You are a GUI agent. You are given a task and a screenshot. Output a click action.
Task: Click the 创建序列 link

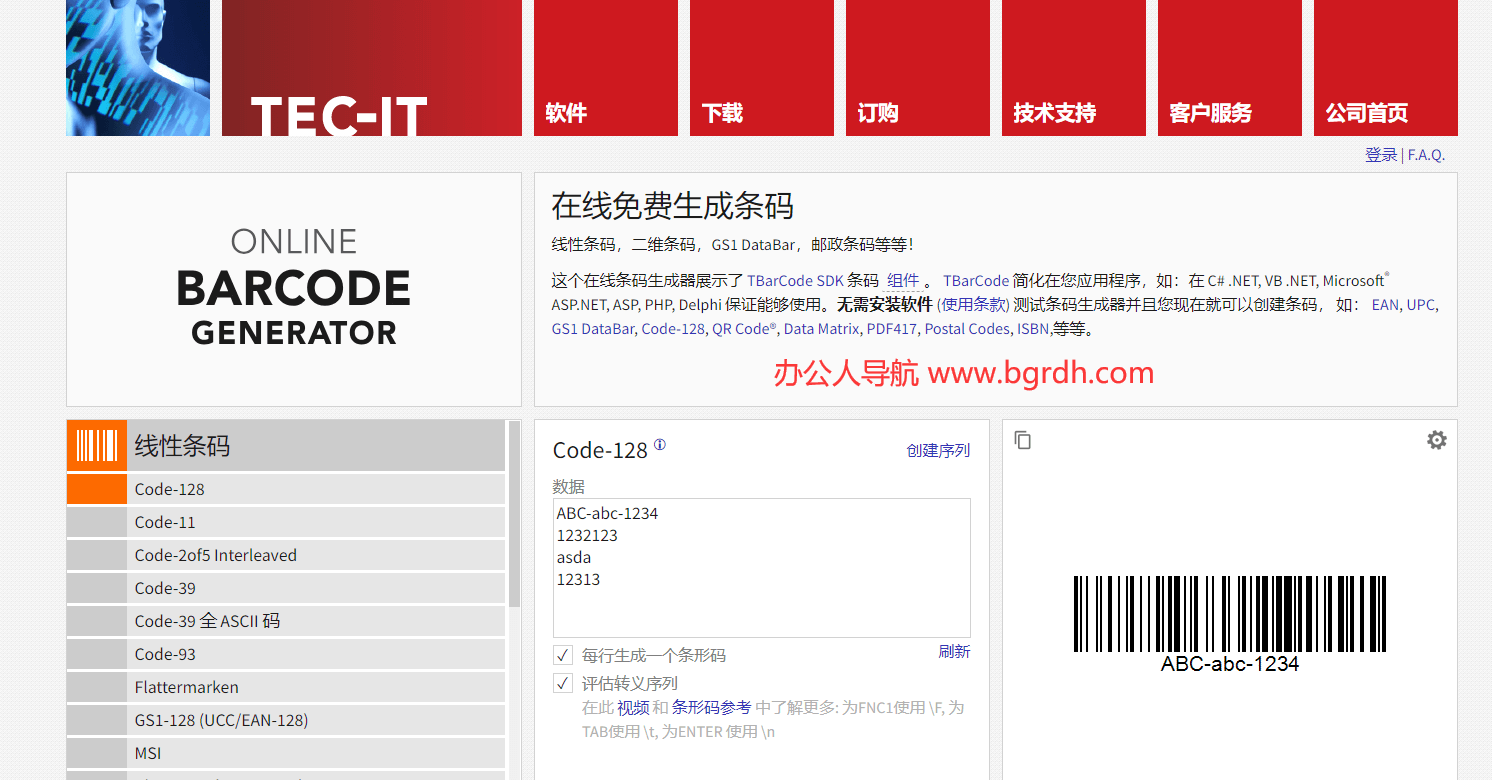(x=937, y=450)
